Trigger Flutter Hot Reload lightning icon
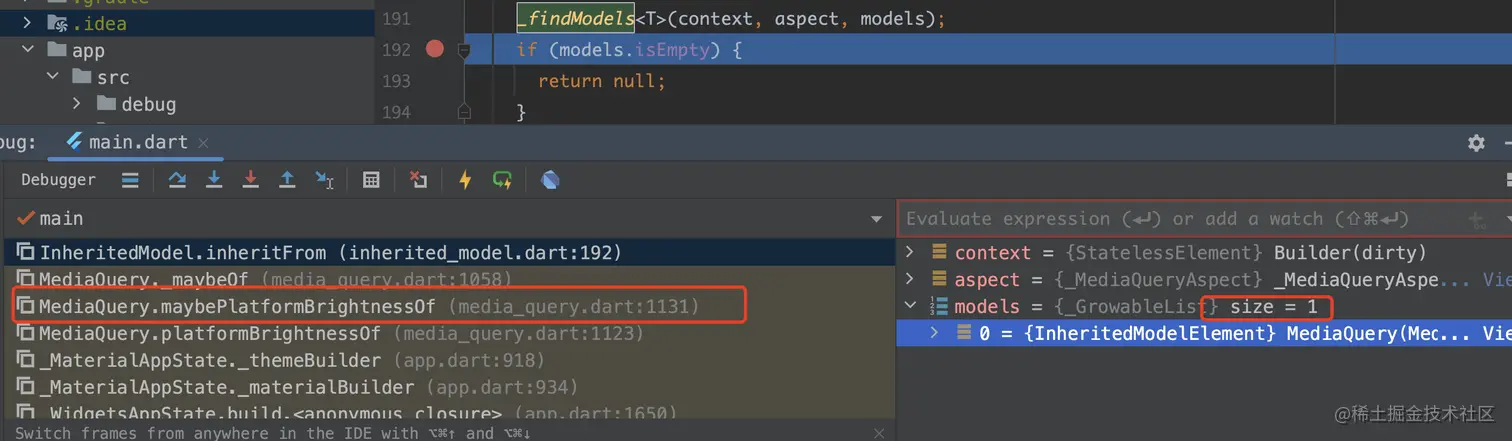The image size is (1512, 441). click(x=465, y=180)
